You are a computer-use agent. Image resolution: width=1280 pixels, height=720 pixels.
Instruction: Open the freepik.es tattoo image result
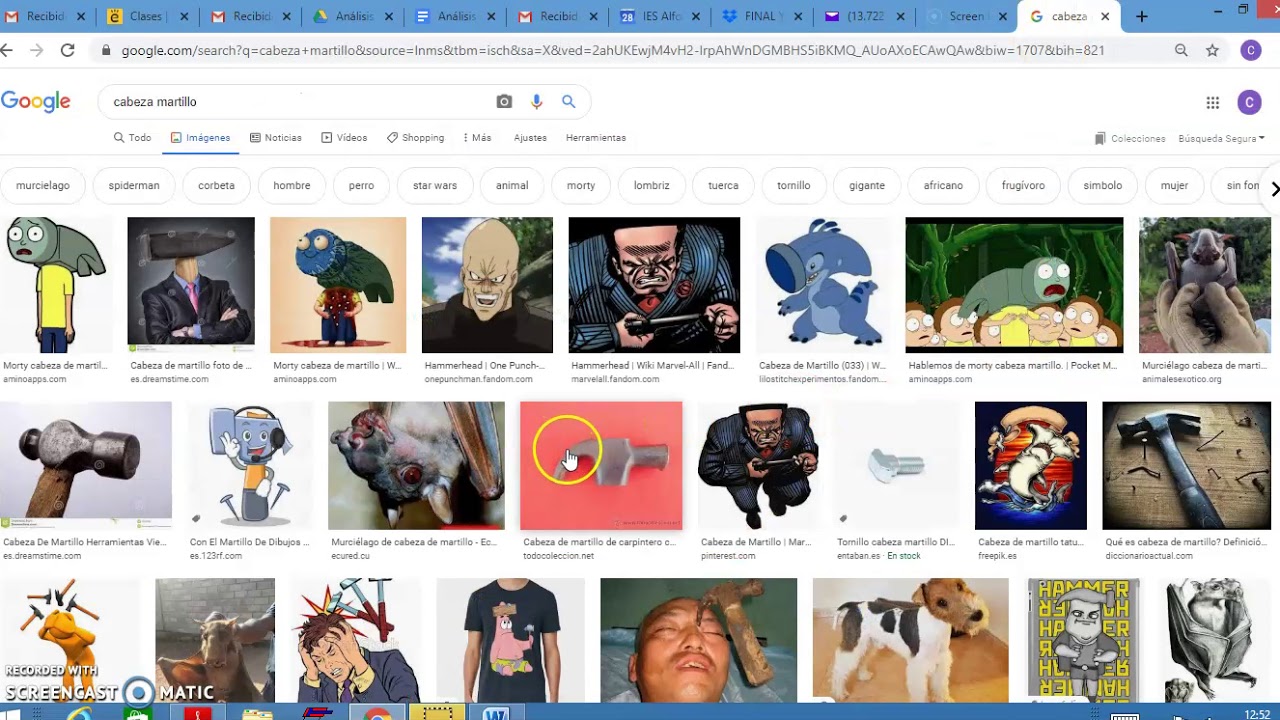[1030, 465]
